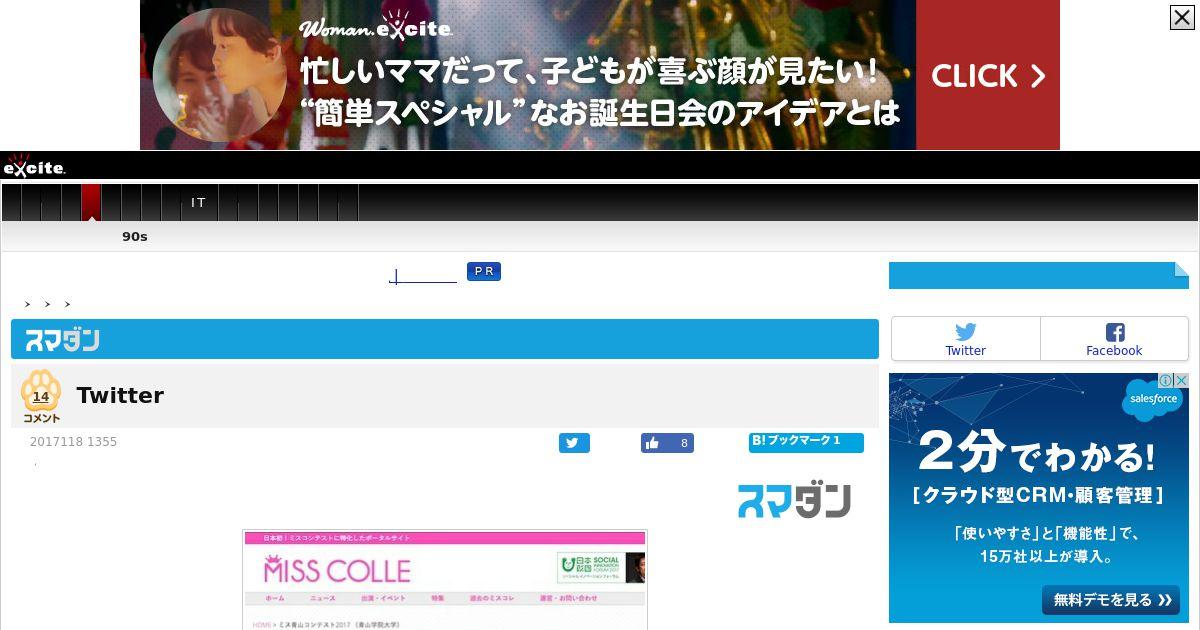
Task: Close the top banner ad with the X
Action: pyautogui.click(x=1182, y=17)
